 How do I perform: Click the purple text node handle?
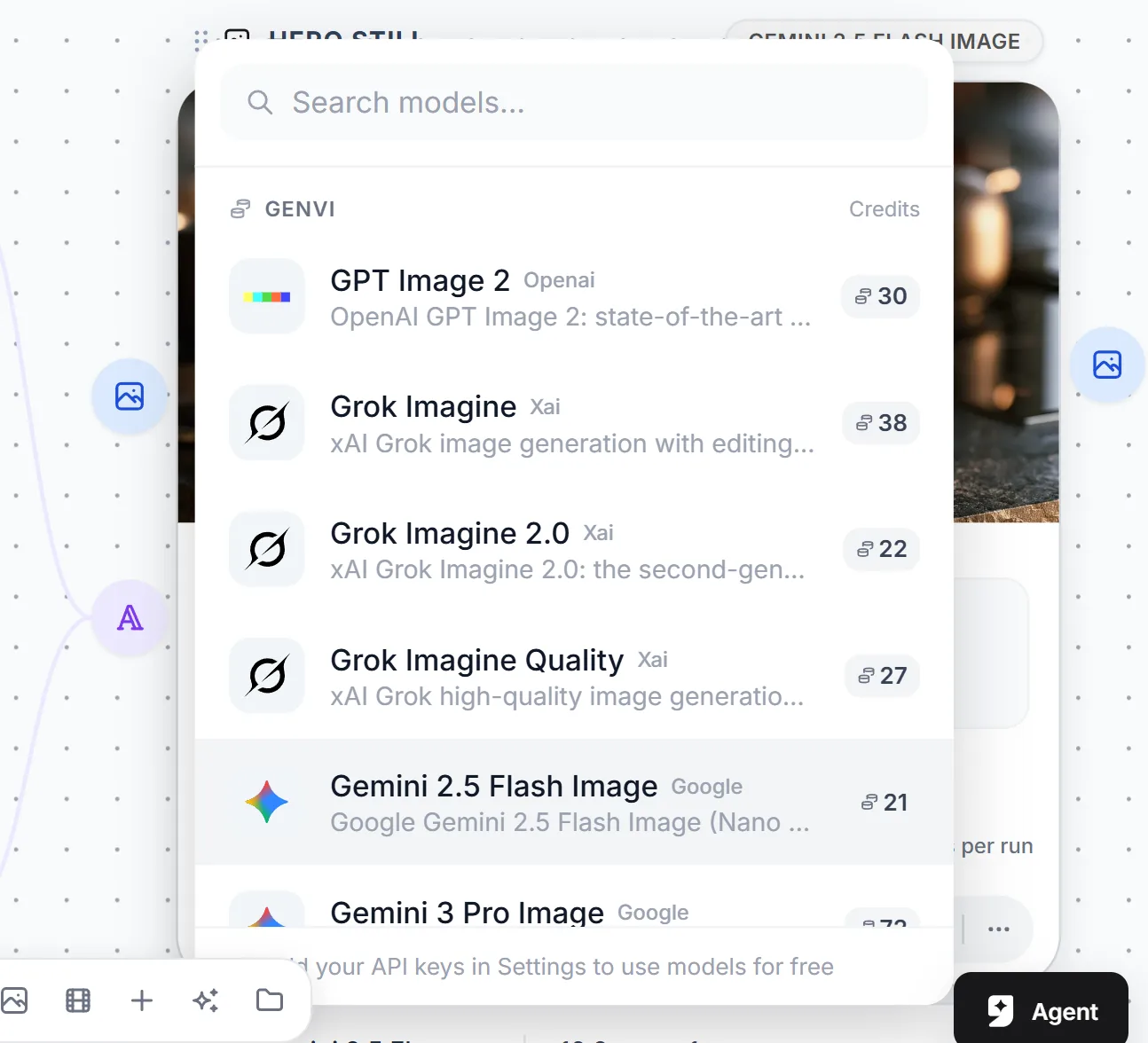[130, 618]
